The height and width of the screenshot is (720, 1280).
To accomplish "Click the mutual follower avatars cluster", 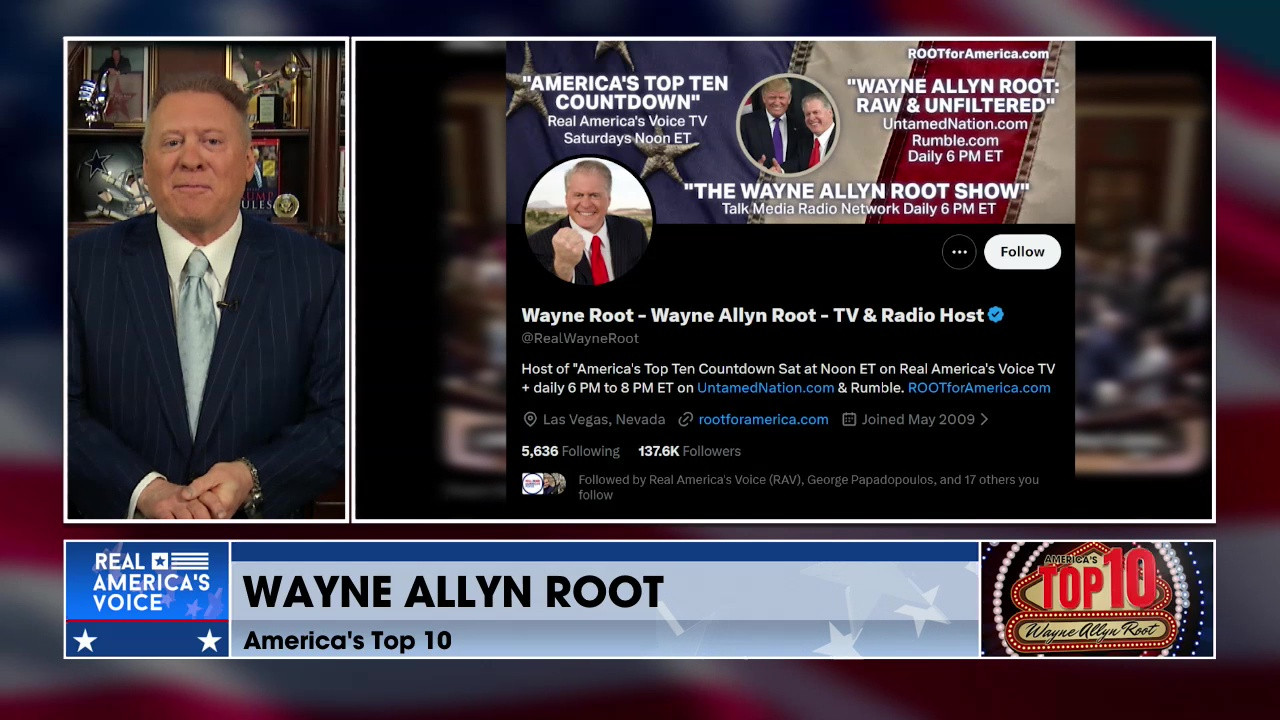I will point(544,485).
